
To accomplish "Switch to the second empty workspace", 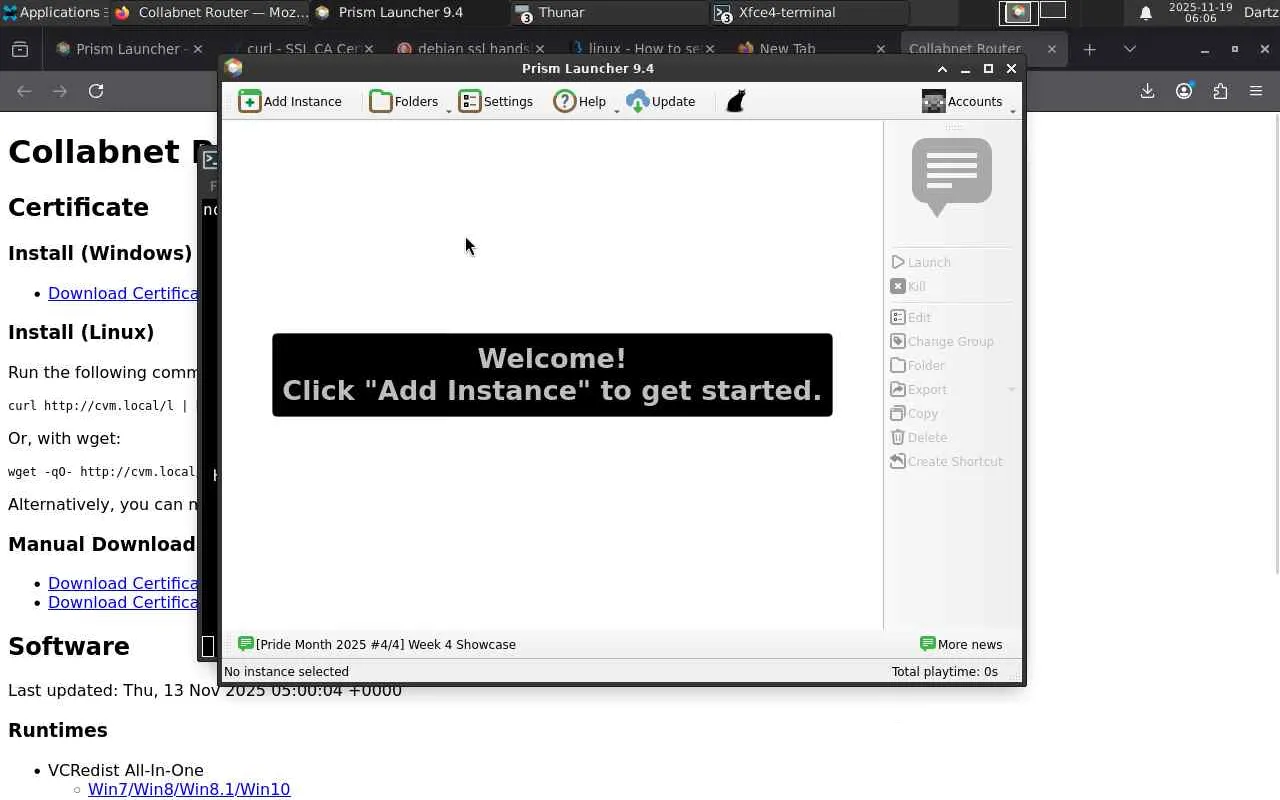I will [1053, 11].
